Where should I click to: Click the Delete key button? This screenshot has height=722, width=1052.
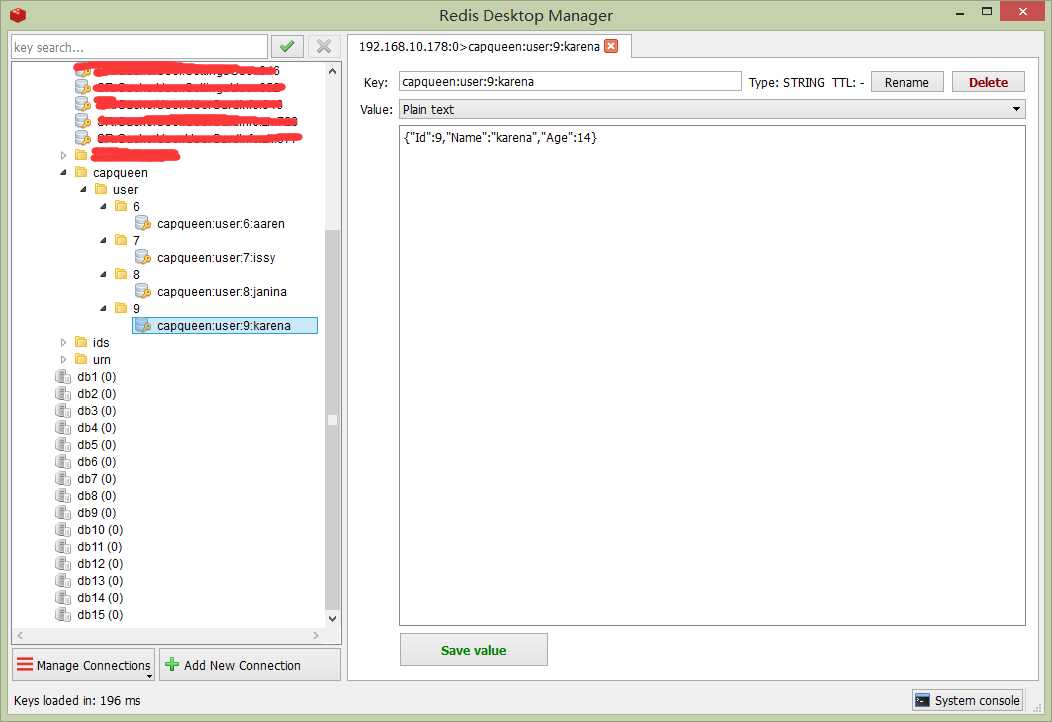pos(988,82)
